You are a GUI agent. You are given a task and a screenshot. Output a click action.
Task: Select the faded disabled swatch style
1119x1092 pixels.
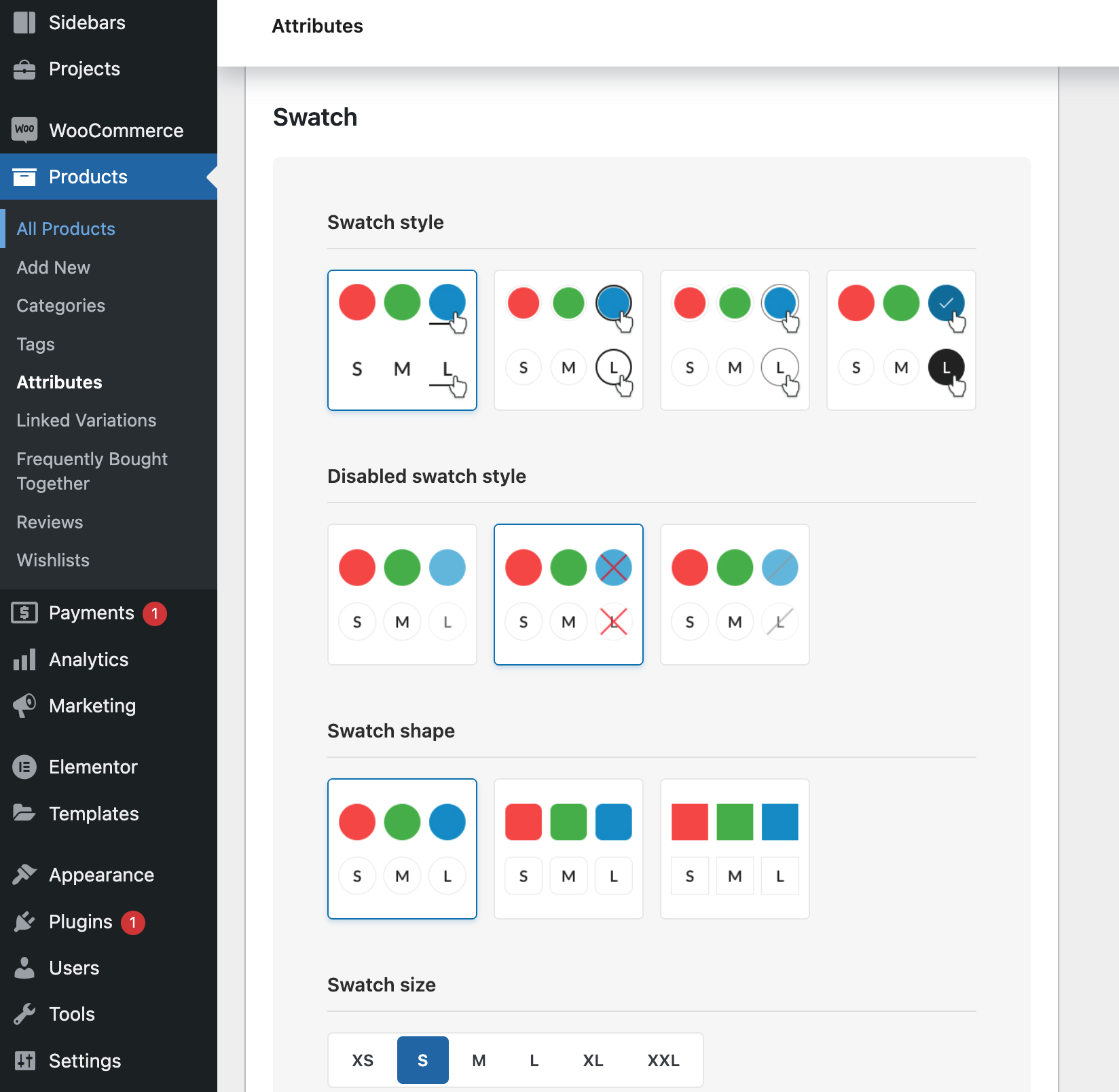[402, 594]
